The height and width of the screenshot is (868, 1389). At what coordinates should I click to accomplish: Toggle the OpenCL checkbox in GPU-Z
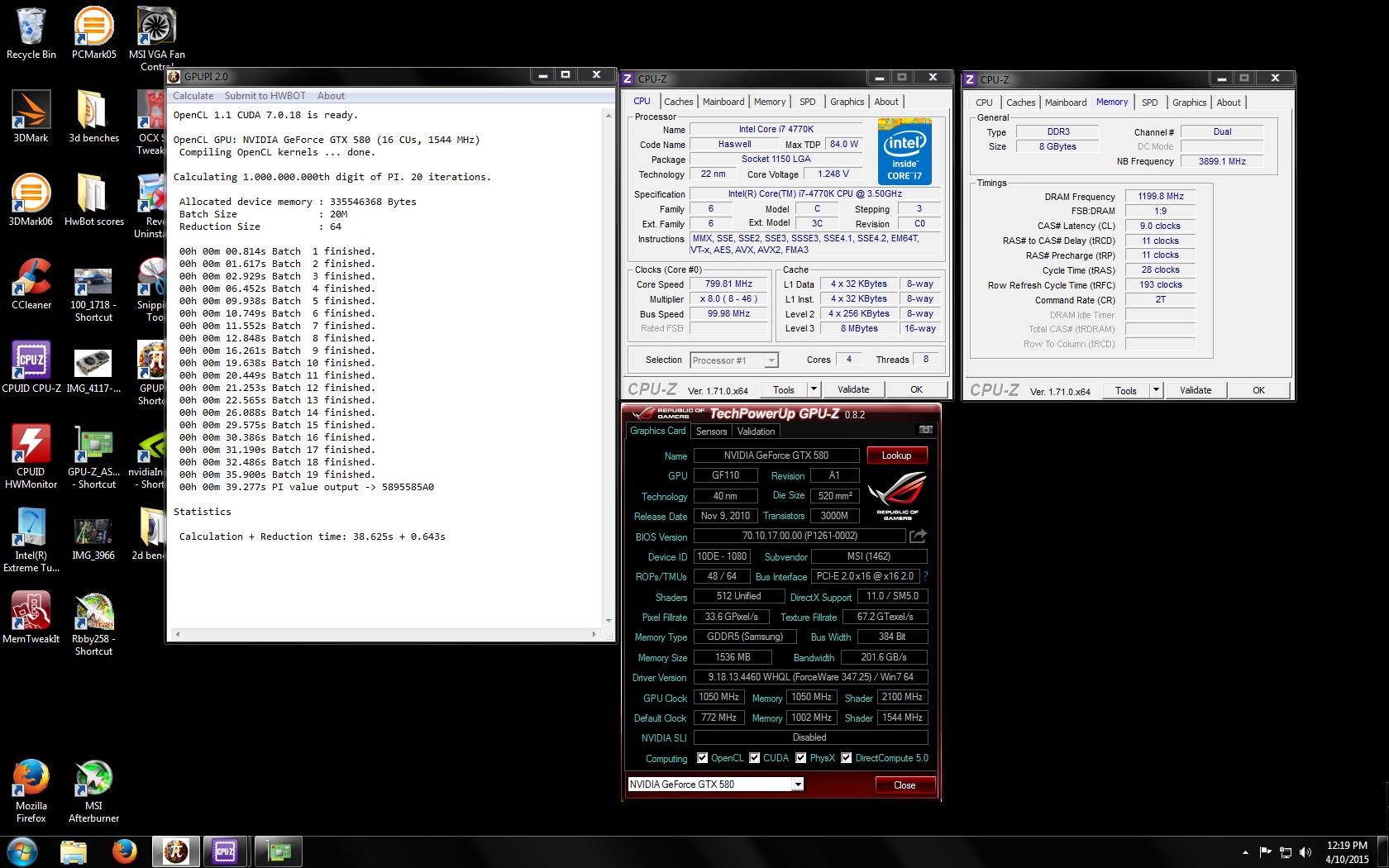coord(702,758)
